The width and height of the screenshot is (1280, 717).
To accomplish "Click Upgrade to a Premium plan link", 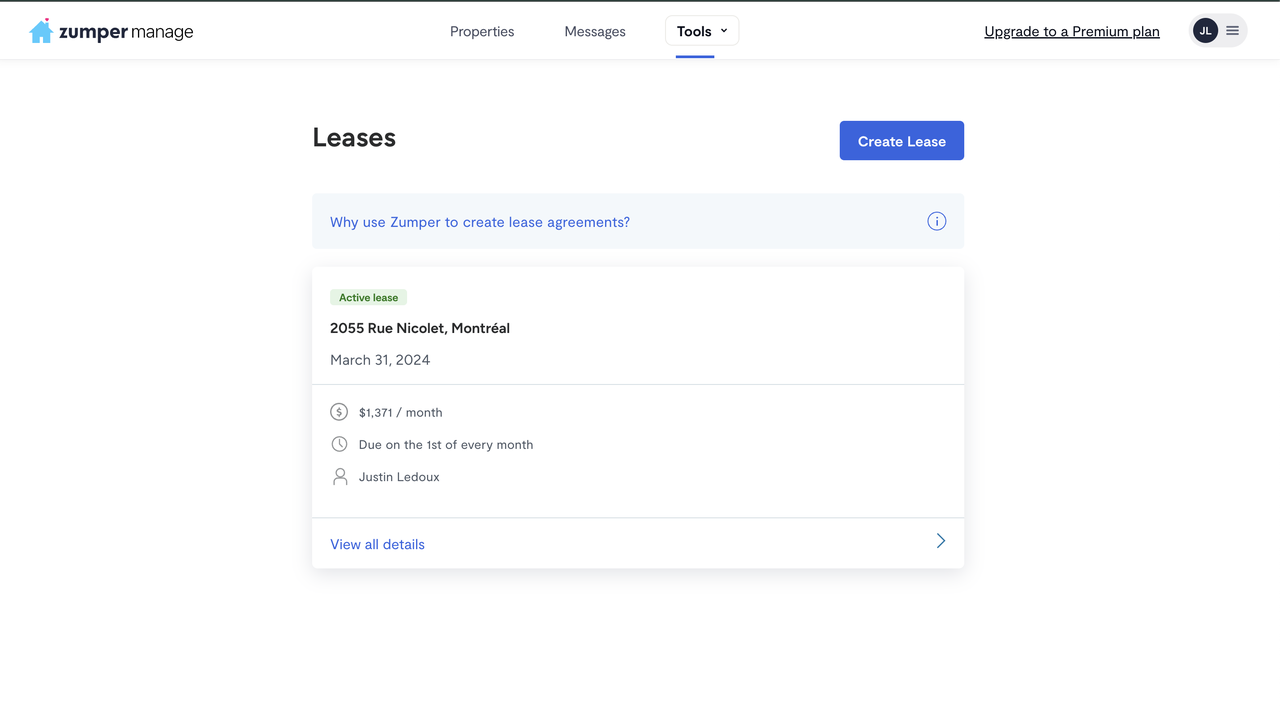I will point(1072,31).
